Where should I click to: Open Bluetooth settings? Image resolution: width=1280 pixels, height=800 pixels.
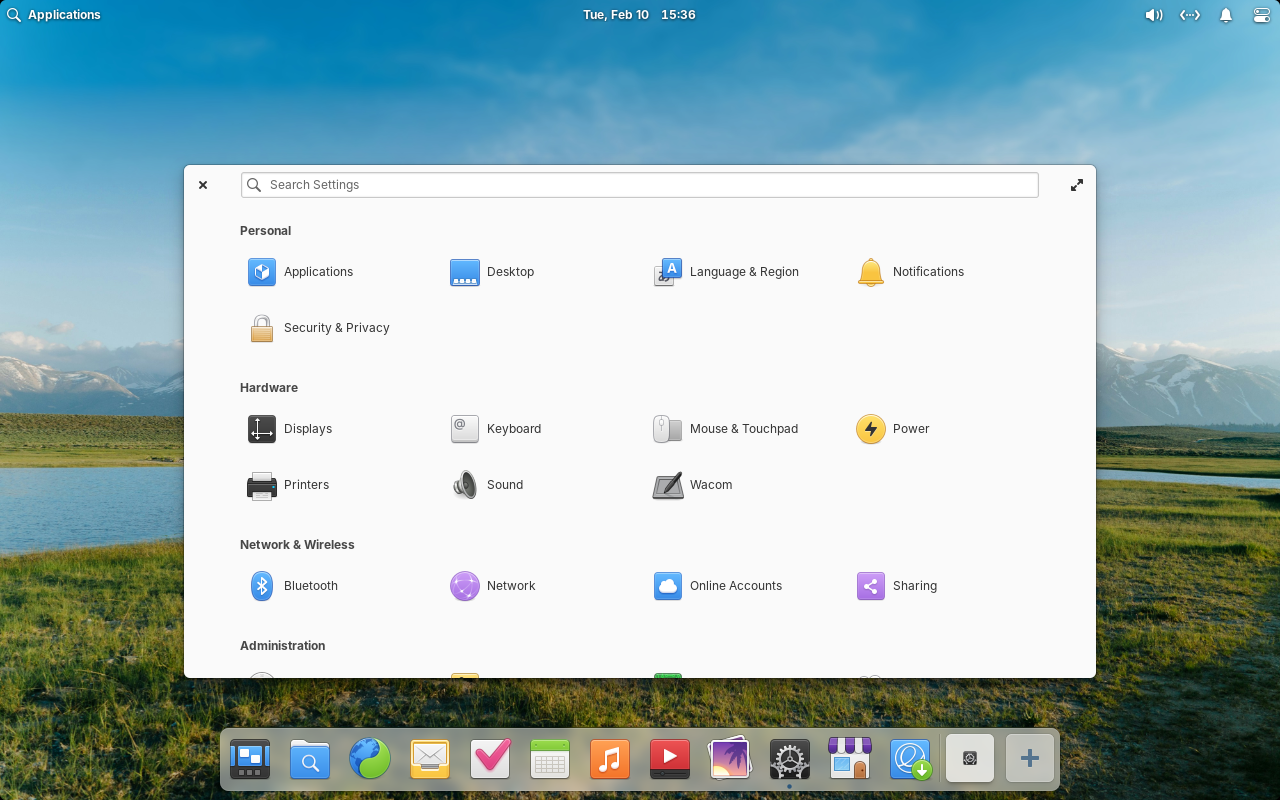(x=262, y=586)
